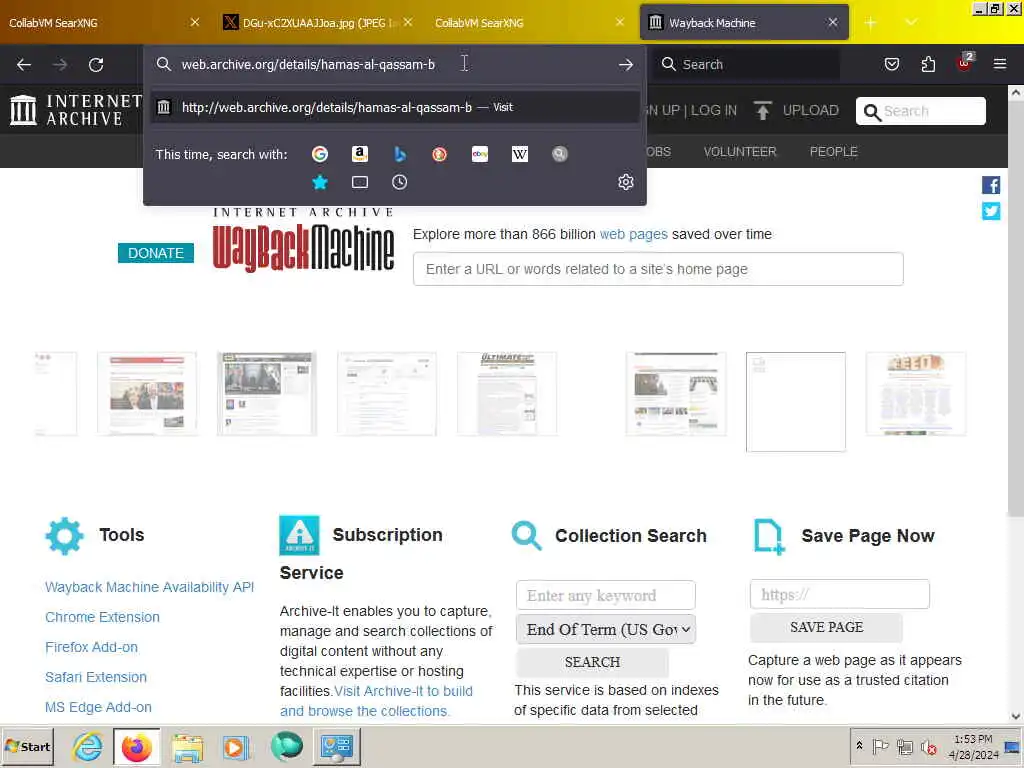Go back with the browser back arrow

24,65
